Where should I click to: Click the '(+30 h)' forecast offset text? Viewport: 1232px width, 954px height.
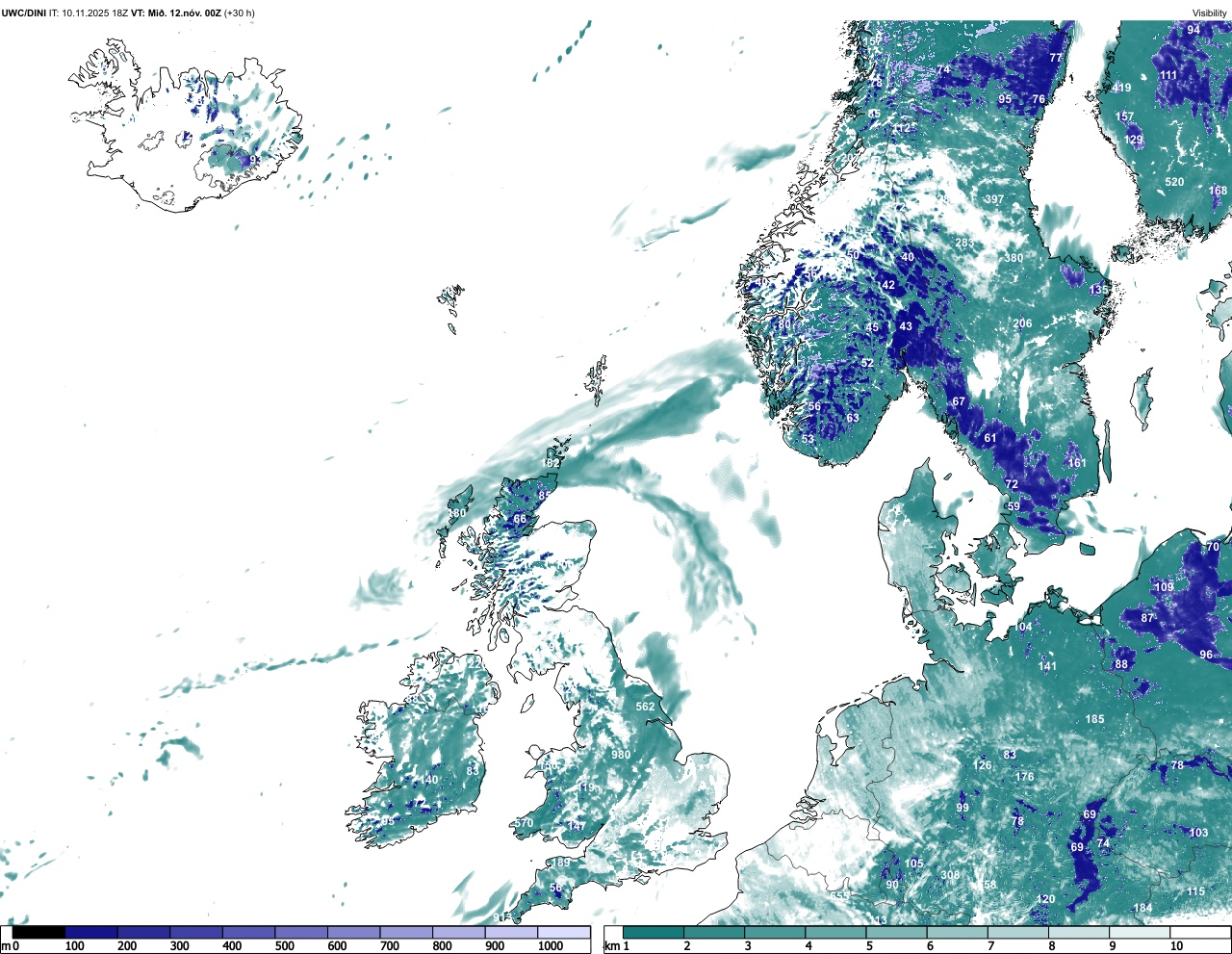click(240, 13)
